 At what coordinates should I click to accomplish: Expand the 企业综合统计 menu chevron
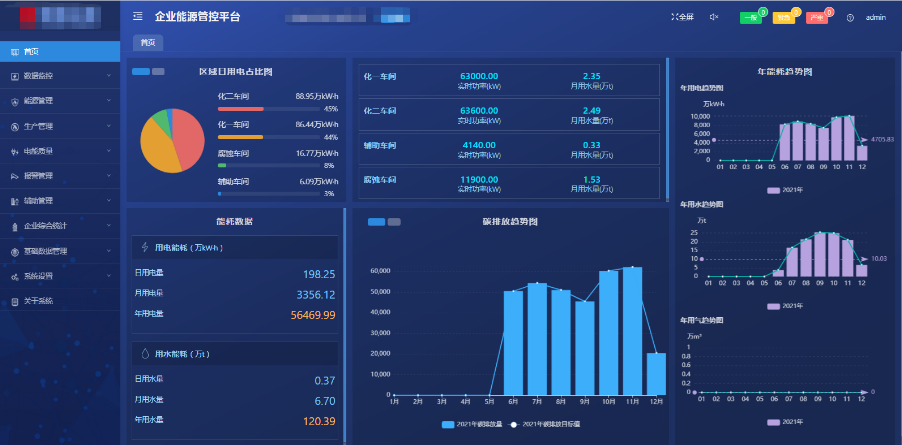pos(108,226)
